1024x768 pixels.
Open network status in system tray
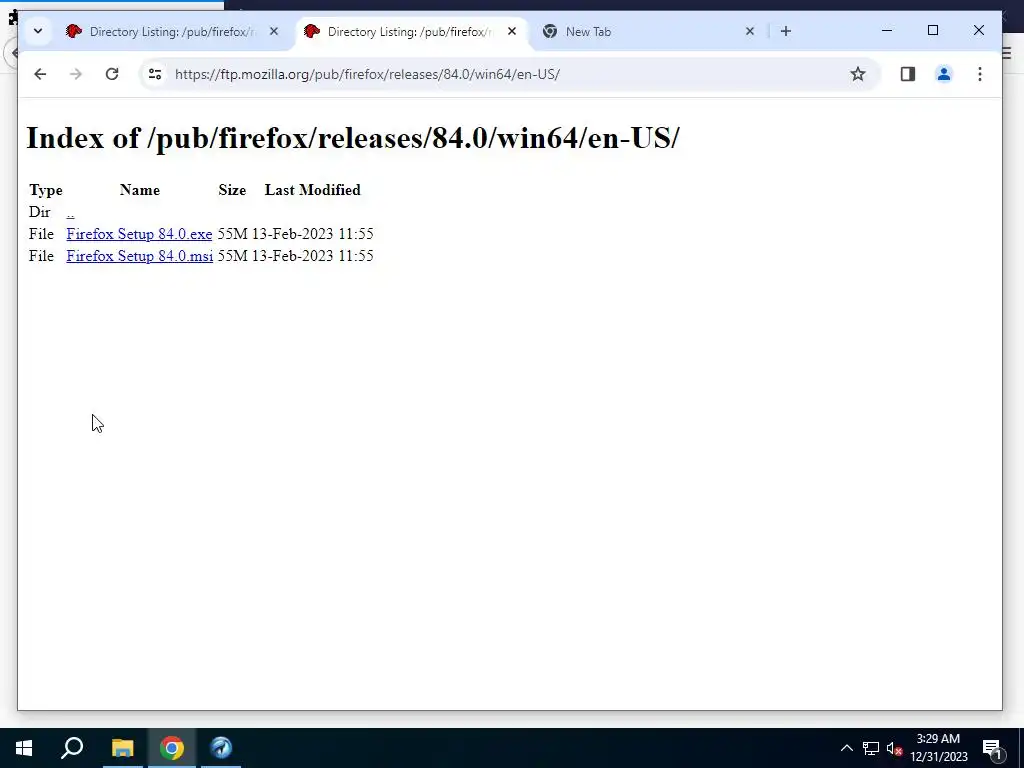871,748
